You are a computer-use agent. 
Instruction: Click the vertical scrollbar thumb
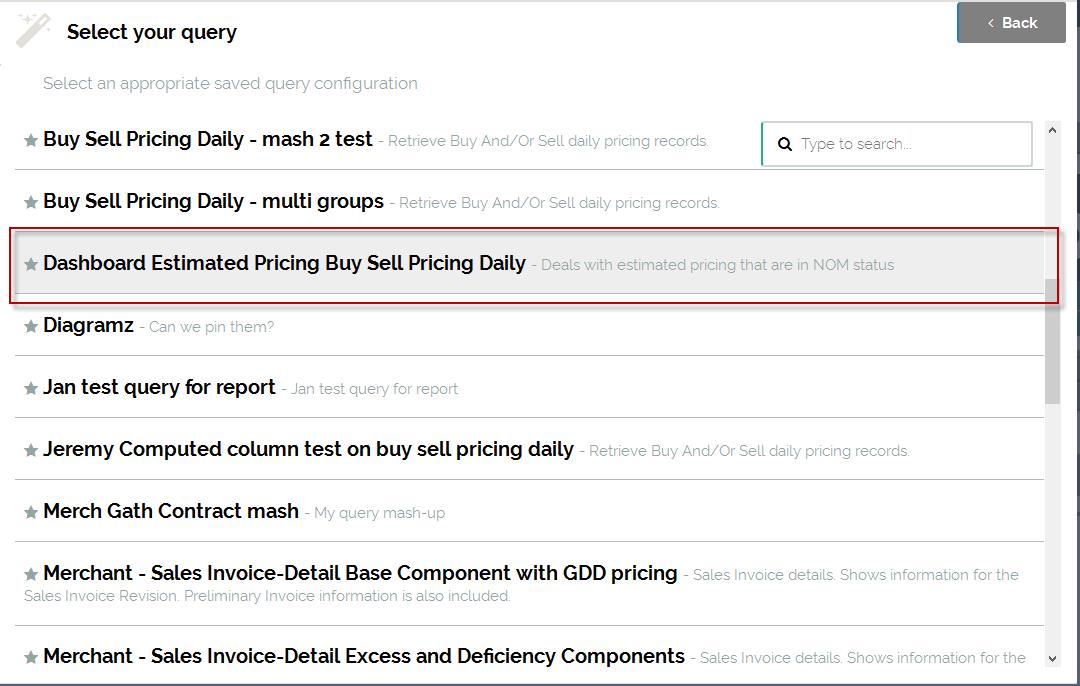click(x=1052, y=340)
